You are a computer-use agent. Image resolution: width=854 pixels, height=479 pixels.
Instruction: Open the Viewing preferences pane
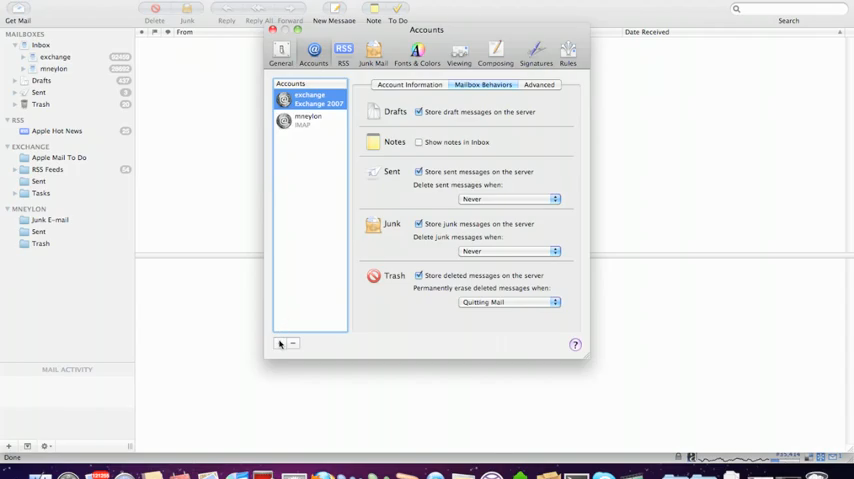pos(459,53)
